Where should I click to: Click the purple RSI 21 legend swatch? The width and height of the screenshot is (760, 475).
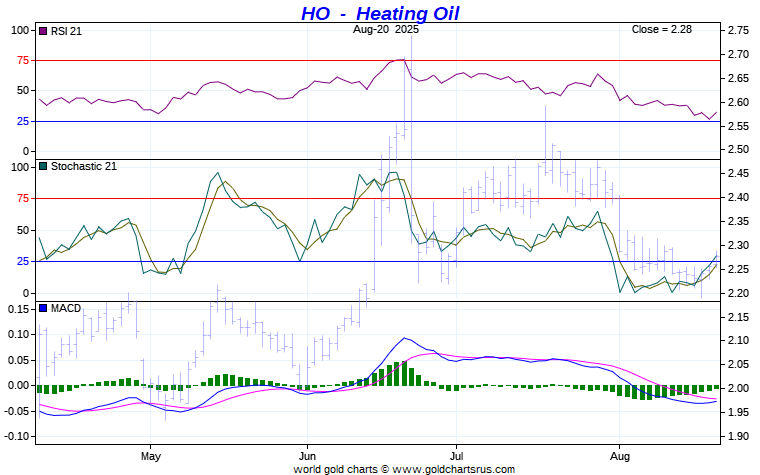(42, 31)
